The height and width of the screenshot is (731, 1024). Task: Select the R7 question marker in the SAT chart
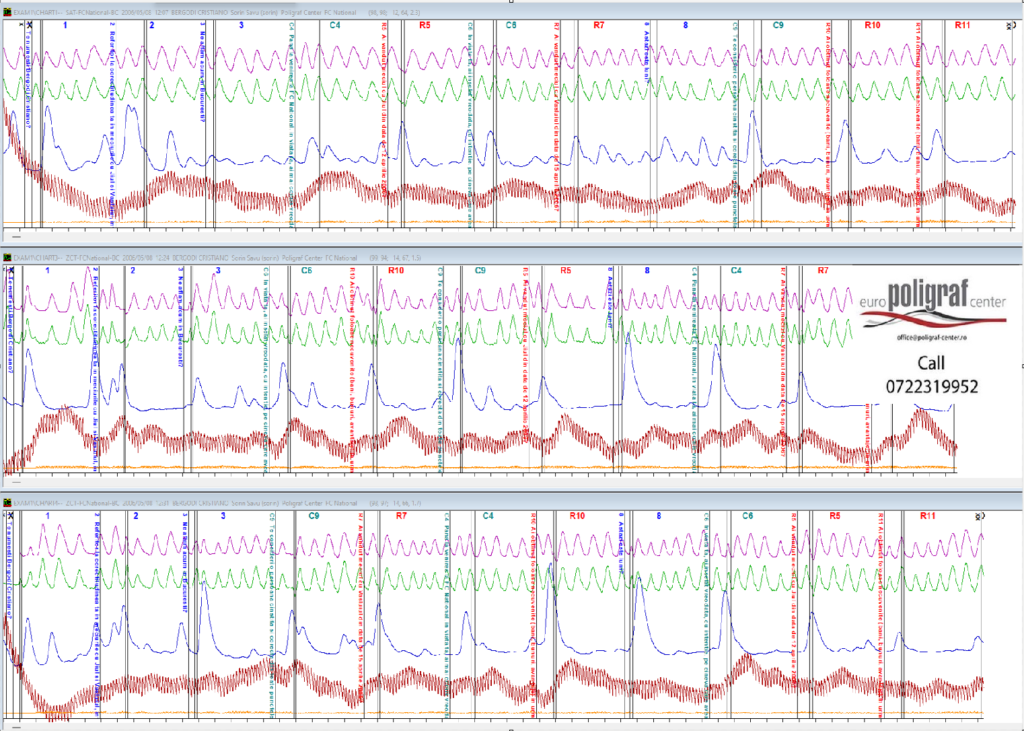click(x=599, y=25)
